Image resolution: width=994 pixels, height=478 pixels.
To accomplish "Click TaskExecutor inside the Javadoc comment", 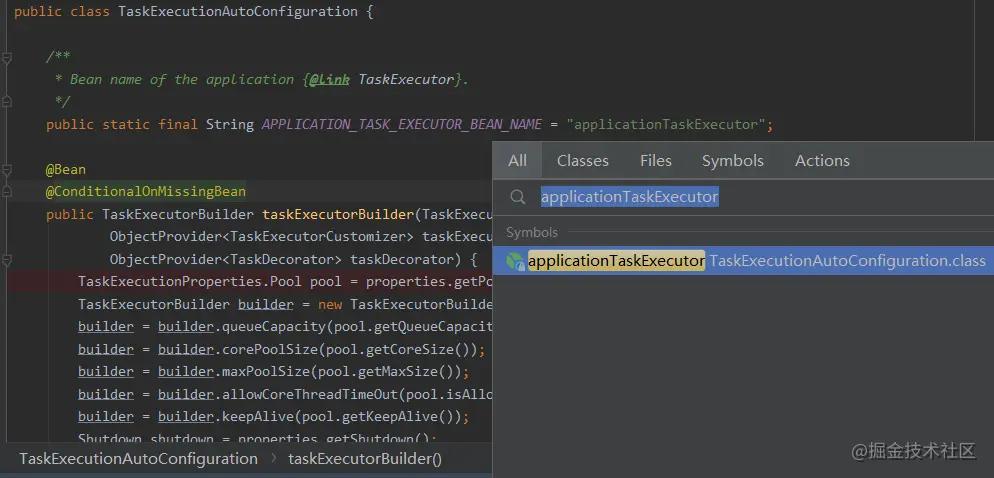I will 406,79.
